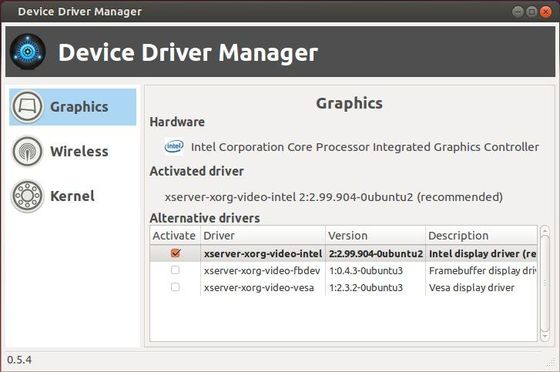Sort by the Driver column header
The height and width of the screenshot is (372, 560).
[x=263, y=236]
